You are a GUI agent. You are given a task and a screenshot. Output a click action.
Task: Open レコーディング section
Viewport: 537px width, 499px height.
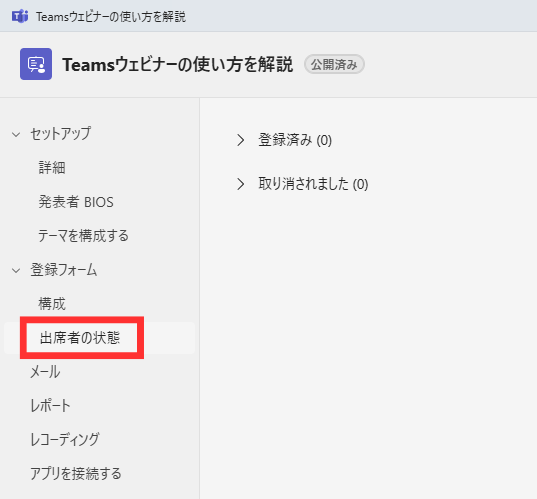65,440
